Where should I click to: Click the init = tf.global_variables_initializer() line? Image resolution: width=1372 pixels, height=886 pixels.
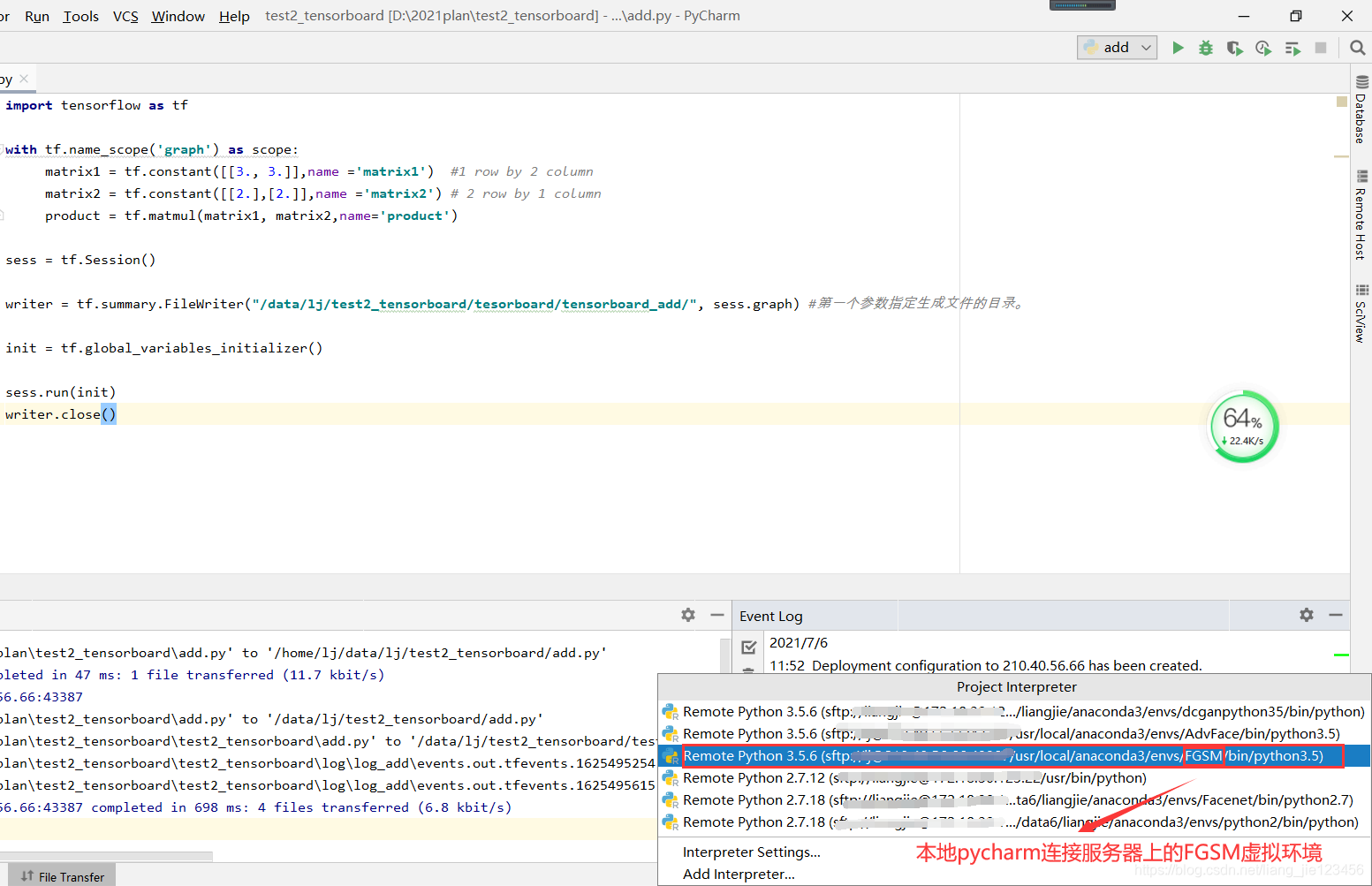click(163, 348)
